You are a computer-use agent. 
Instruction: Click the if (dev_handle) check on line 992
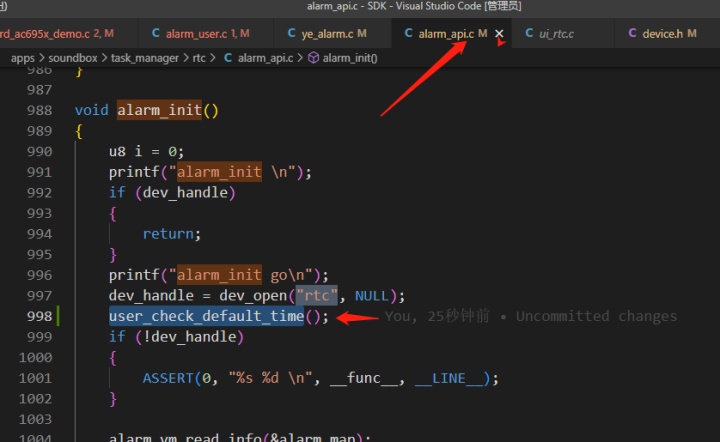pyautogui.click(x=172, y=192)
